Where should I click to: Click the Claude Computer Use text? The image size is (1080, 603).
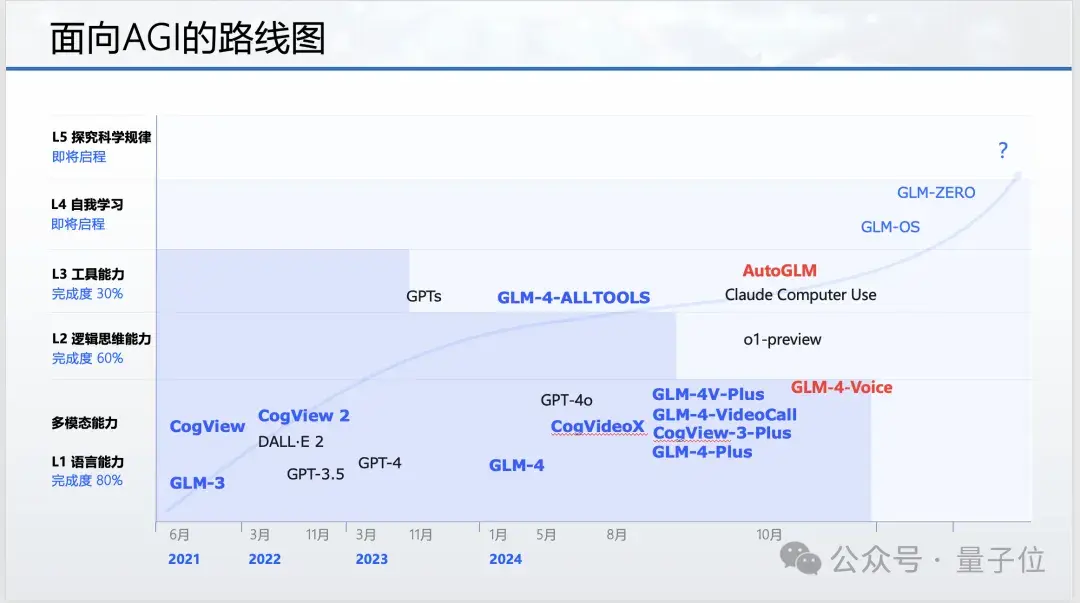tap(800, 295)
